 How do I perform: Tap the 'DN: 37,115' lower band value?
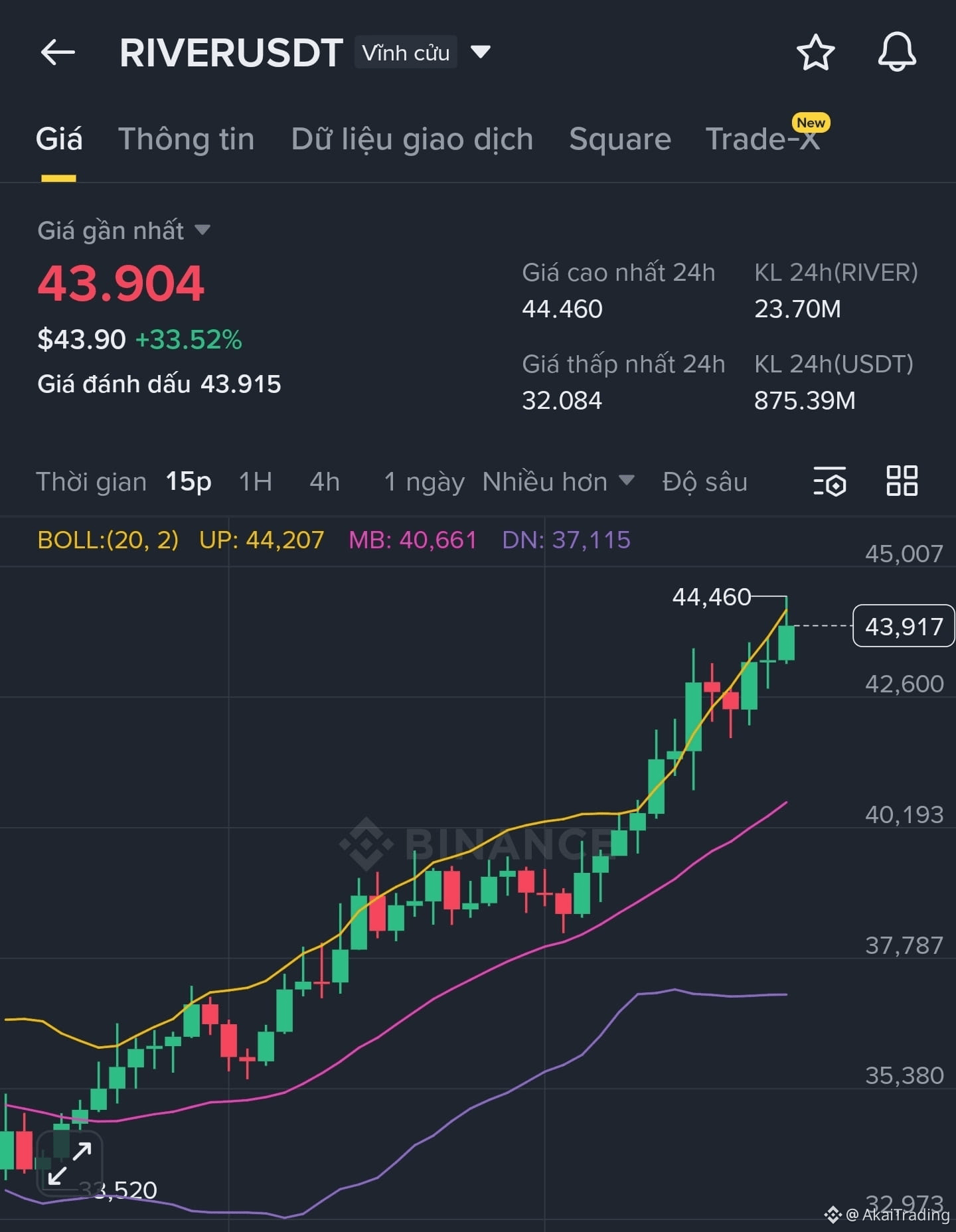pos(566,540)
